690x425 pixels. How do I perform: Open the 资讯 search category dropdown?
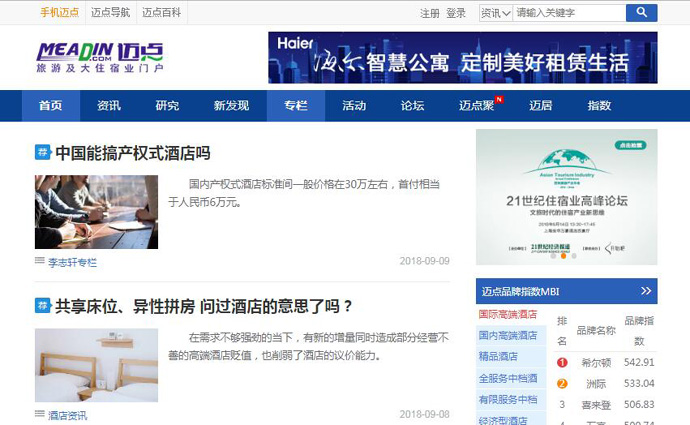pyautogui.click(x=493, y=13)
